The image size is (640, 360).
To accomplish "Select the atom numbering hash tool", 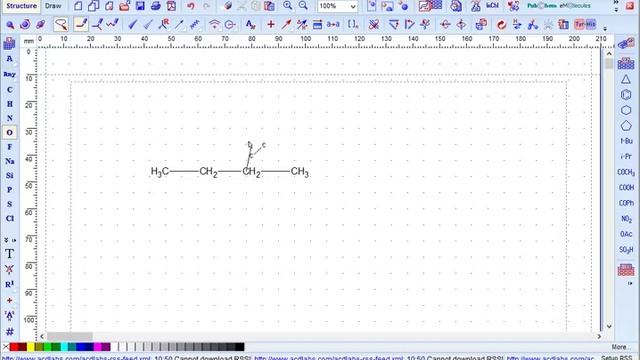I will click(9, 331).
